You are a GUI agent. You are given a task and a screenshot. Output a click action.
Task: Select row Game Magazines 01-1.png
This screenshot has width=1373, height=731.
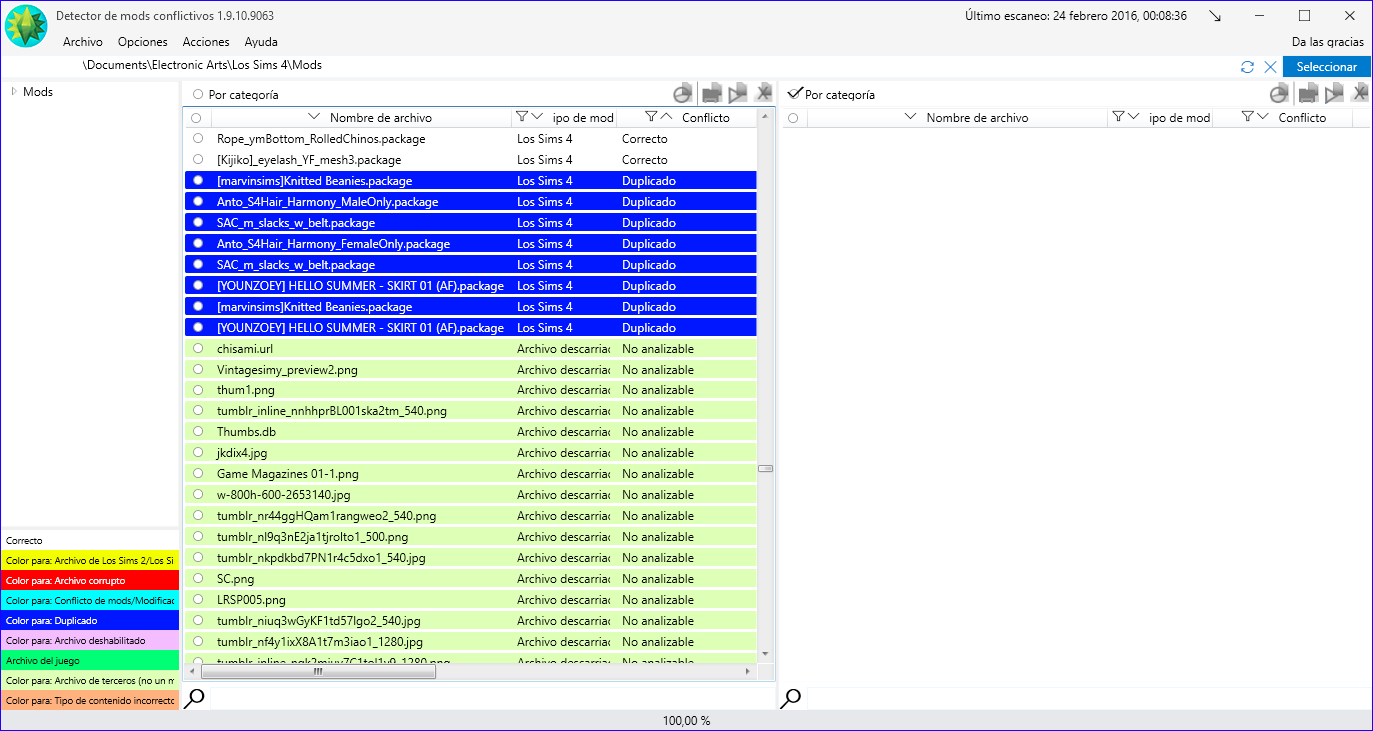(x=470, y=474)
